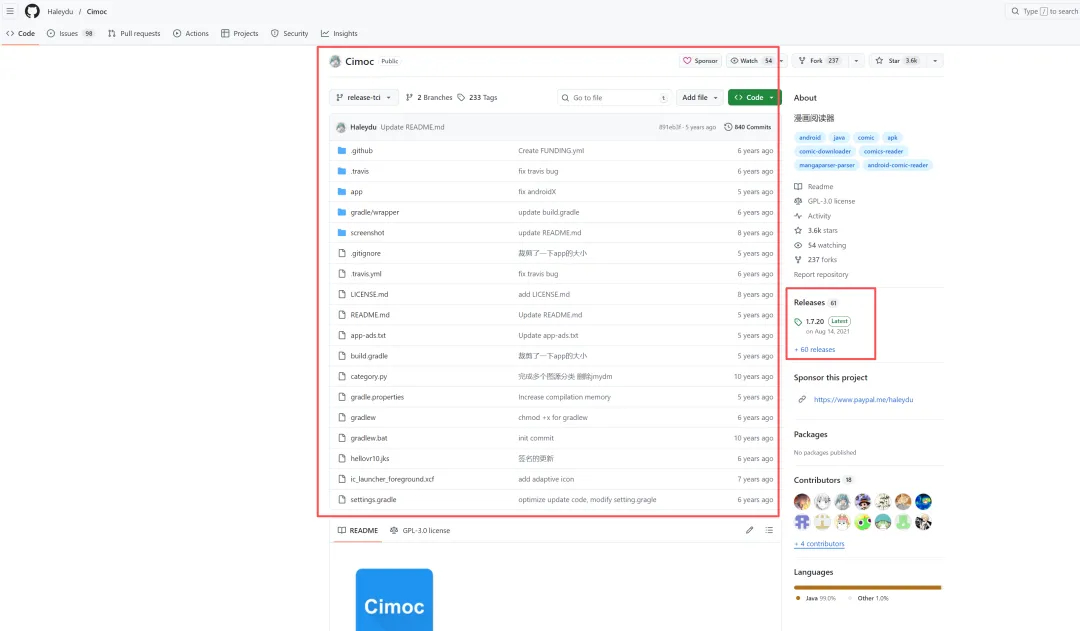Open the hellovr10.jks file
This screenshot has height=631, width=1080.
tap(369, 459)
